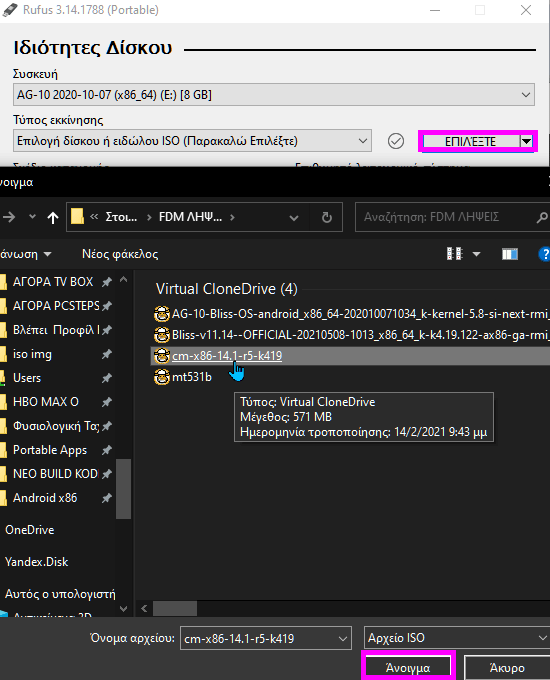Viewport: 550px width, 680px height.
Task: Click Νέος φάκελος
Action: [x=120, y=254]
